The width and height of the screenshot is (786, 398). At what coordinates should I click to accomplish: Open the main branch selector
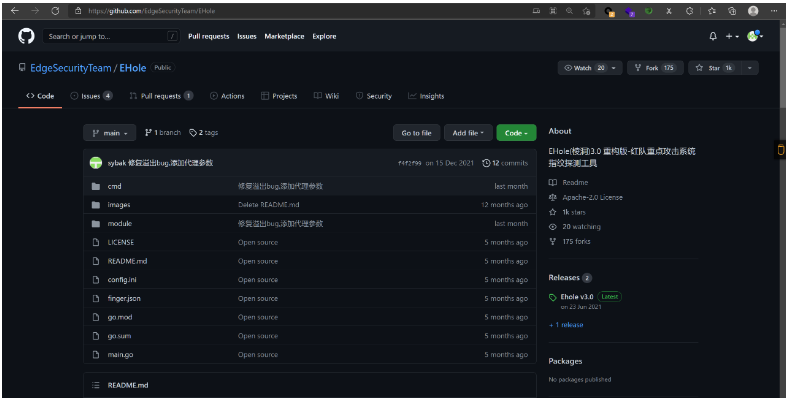coord(109,133)
